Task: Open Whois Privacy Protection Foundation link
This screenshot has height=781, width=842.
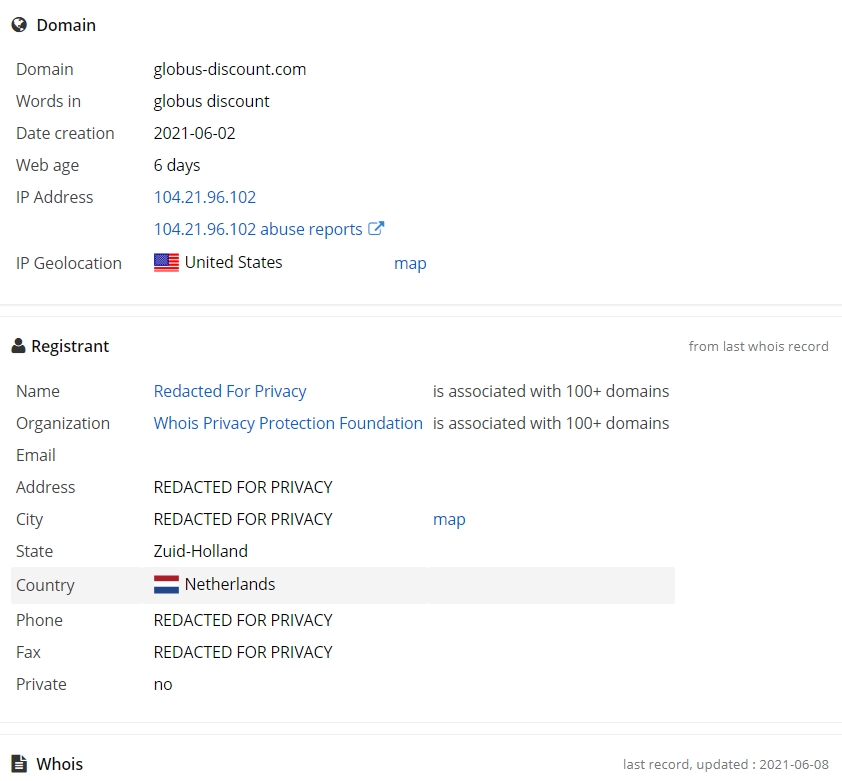Action: click(288, 423)
